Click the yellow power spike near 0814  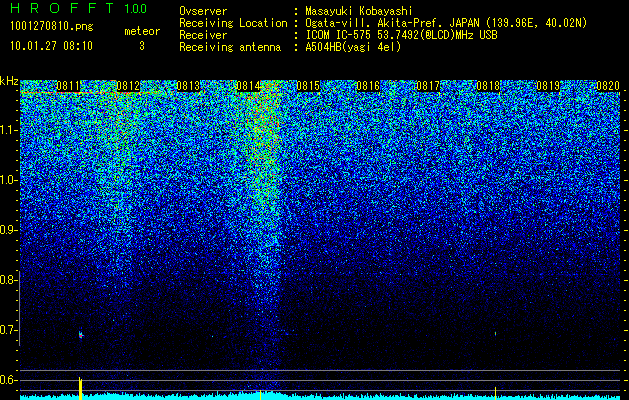click(x=260, y=395)
